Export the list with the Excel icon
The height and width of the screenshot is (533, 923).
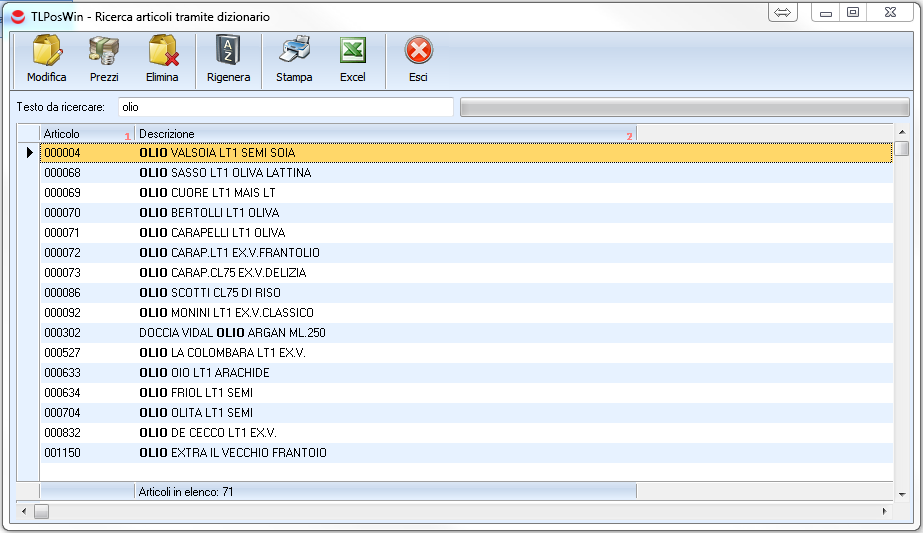352,52
